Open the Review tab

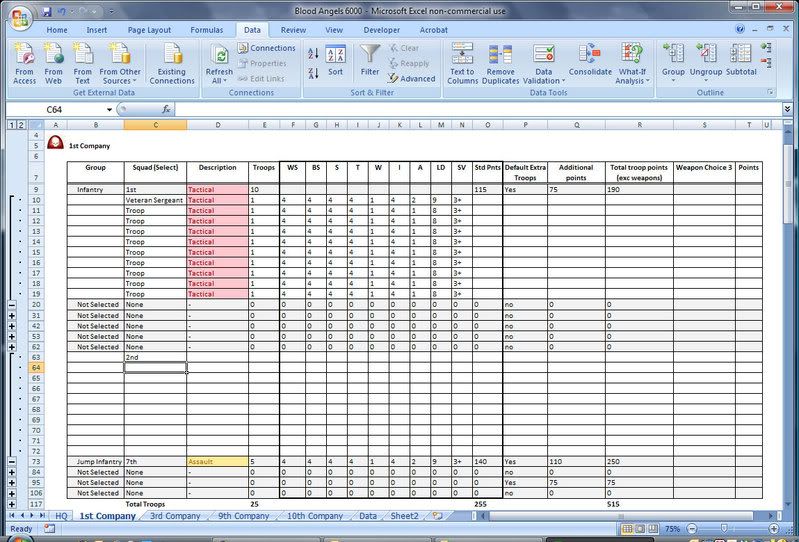pos(293,30)
